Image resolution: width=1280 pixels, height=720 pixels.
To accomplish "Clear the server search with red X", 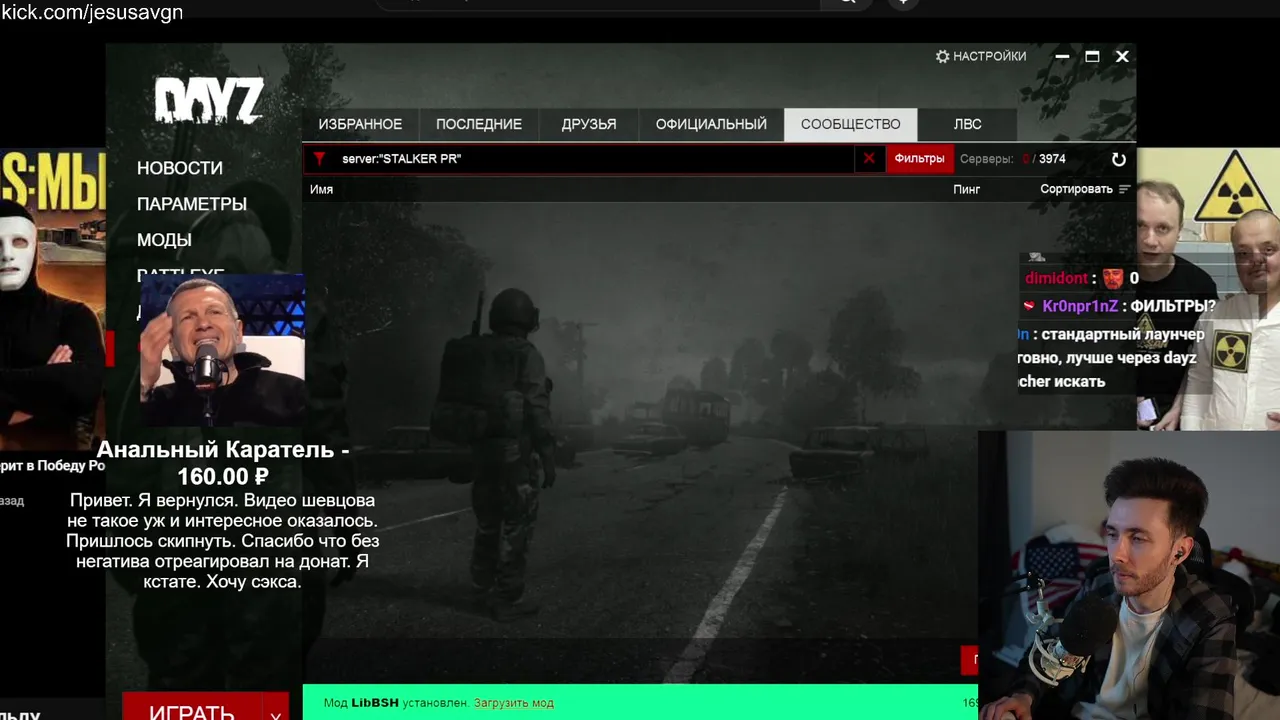I will [869, 158].
